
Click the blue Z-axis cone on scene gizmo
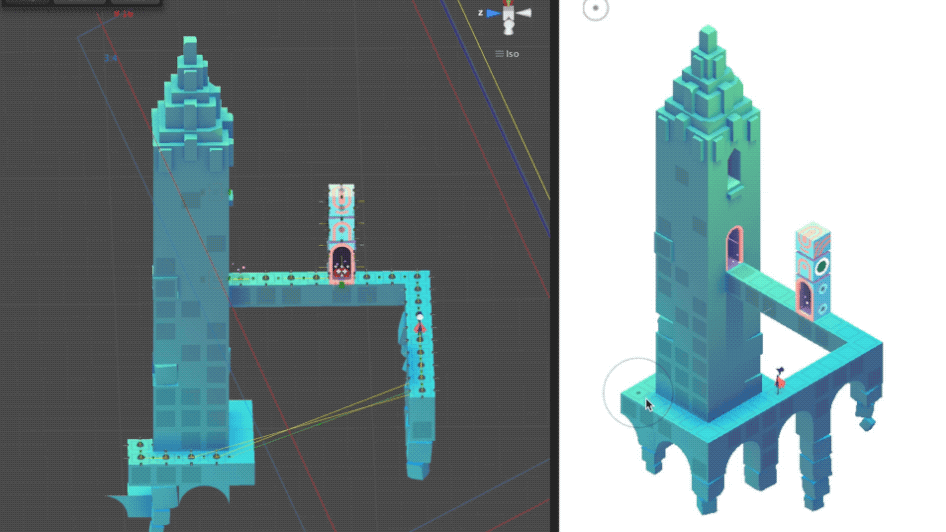(x=495, y=14)
